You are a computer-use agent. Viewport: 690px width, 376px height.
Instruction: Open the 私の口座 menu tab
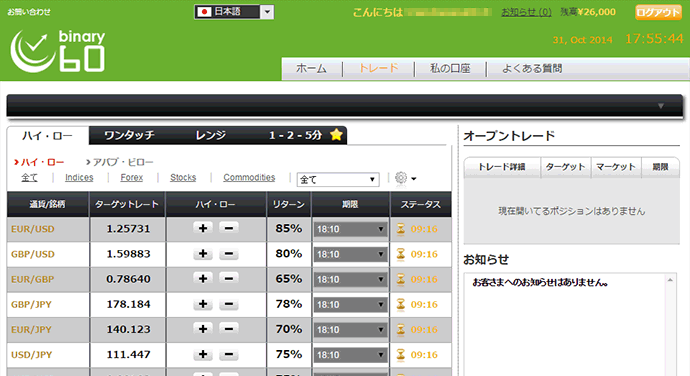450,68
